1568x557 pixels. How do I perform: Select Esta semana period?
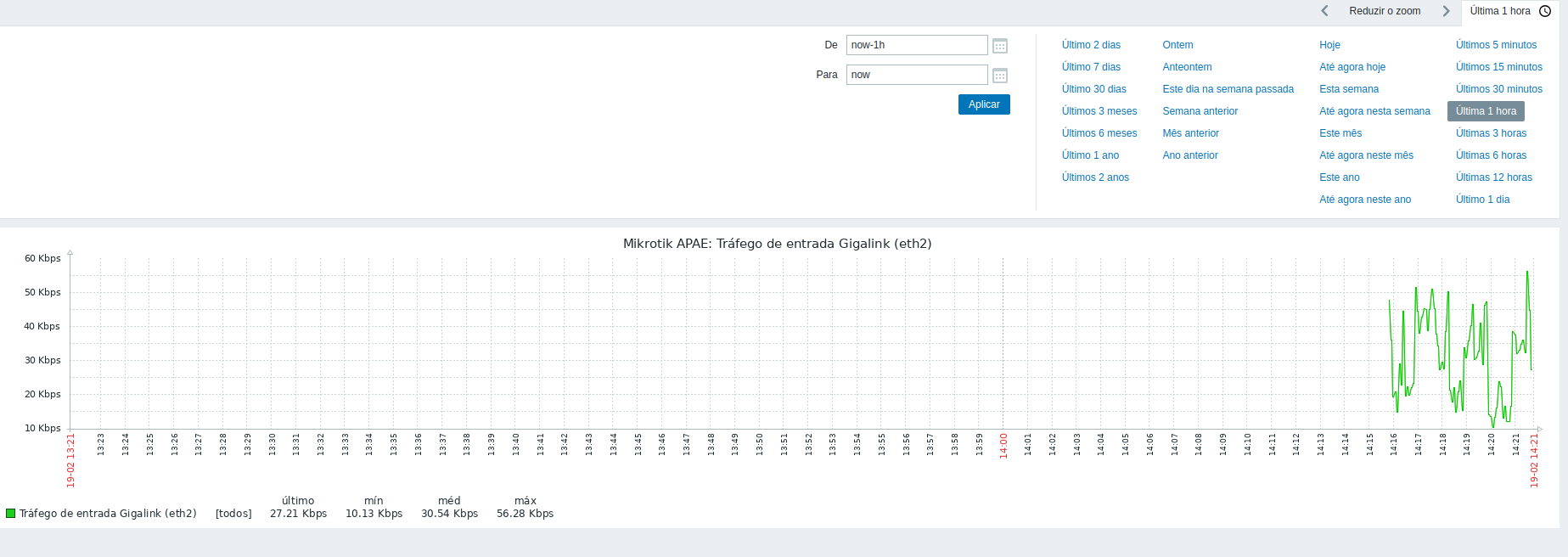tap(1348, 89)
